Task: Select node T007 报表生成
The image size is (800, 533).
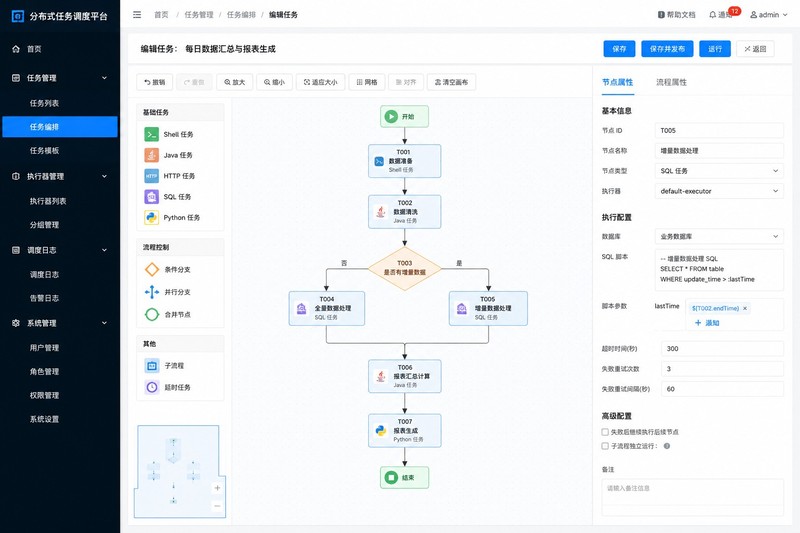Action: [405, 430]
